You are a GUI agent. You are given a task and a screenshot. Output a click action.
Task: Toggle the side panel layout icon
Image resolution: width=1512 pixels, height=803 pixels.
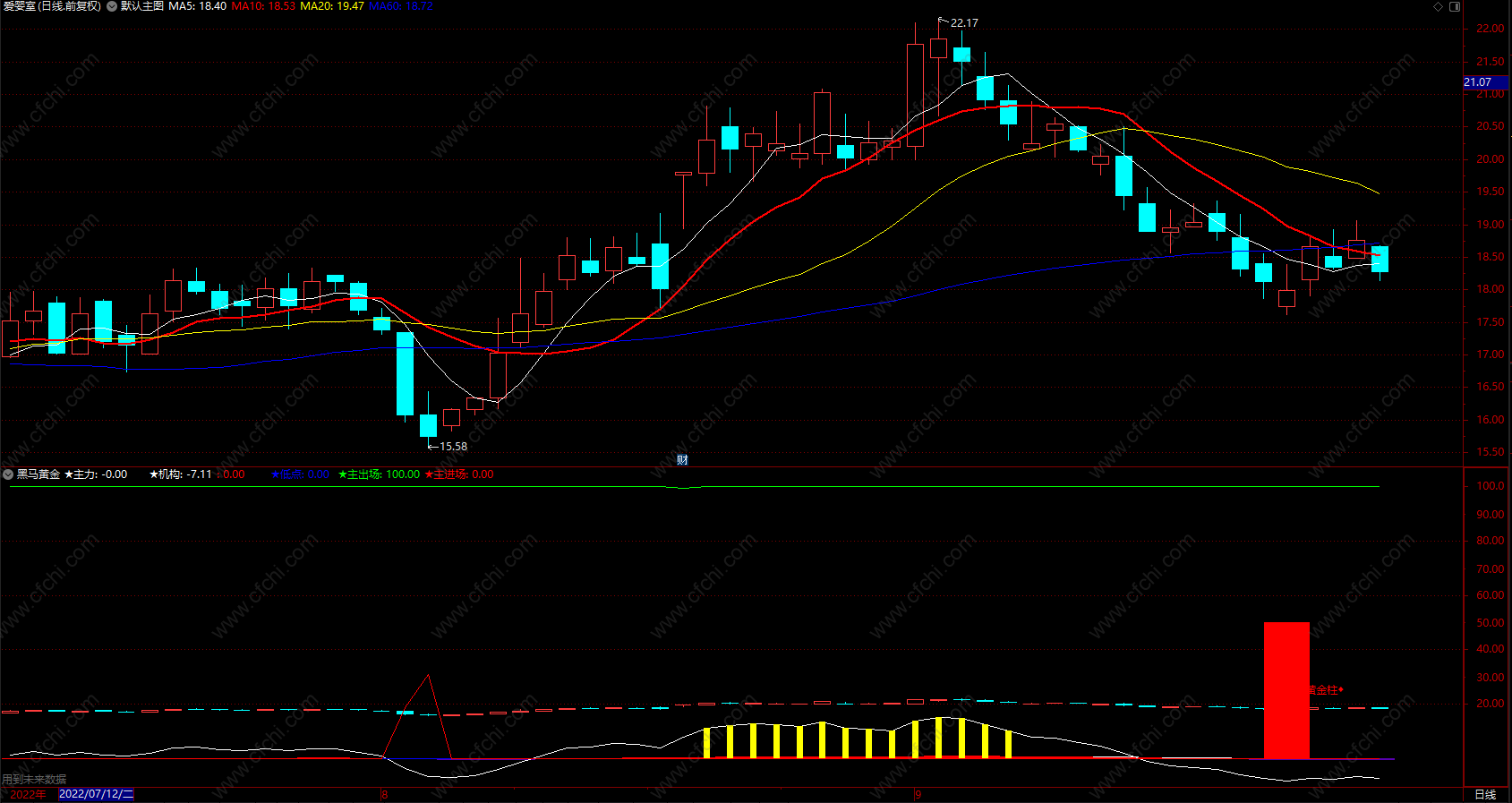click(x=1455, y=6)
